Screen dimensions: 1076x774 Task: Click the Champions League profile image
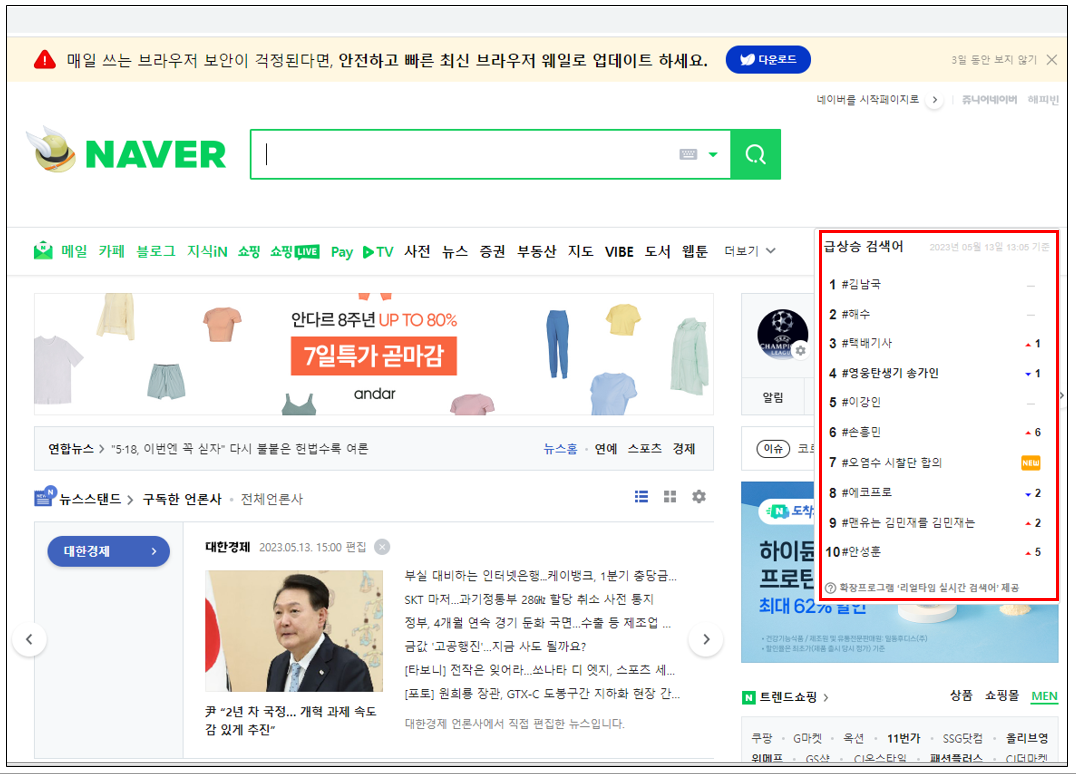[x=782, y=334]
